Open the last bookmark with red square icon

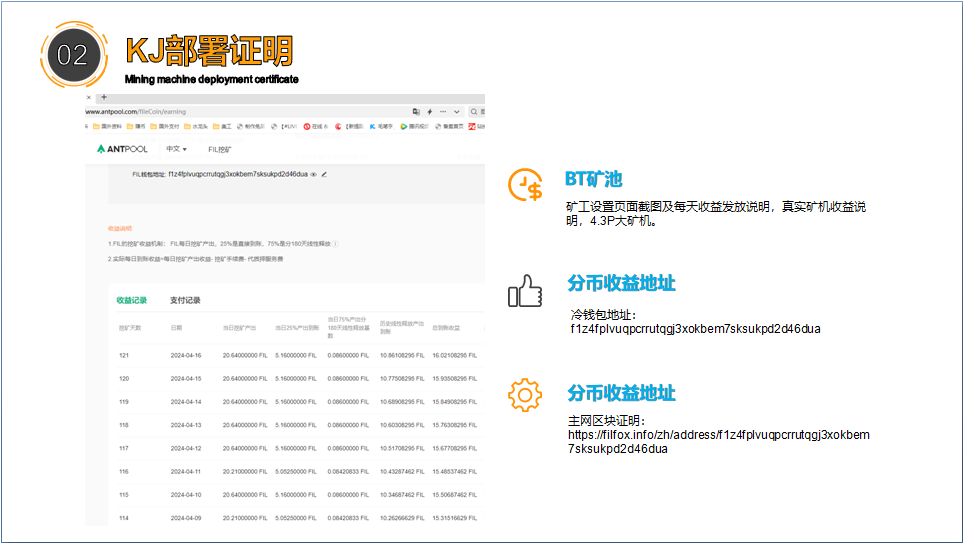pos(477,126)
